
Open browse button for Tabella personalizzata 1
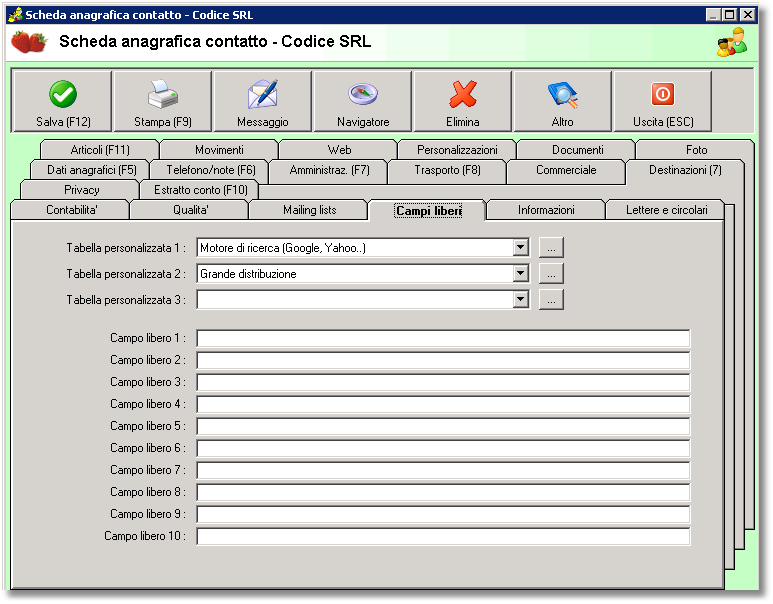pos(551,248)
